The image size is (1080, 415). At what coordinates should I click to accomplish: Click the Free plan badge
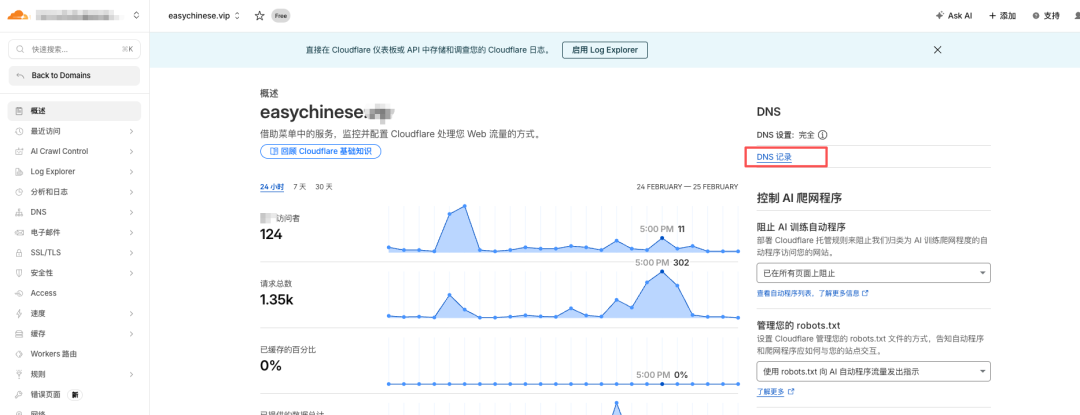[x=280, y=15]
